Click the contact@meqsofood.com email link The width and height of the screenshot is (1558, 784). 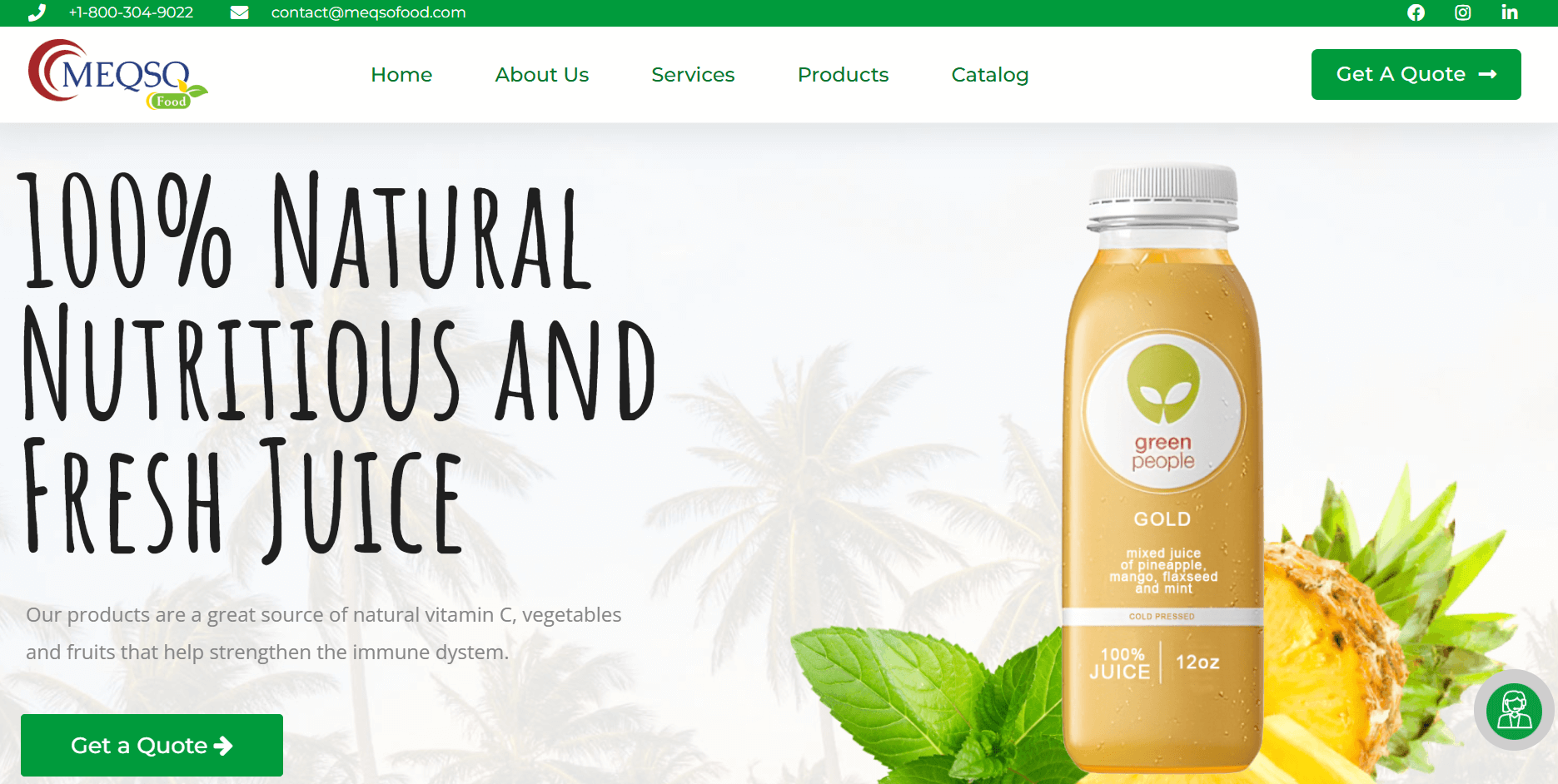coord(368,12)
